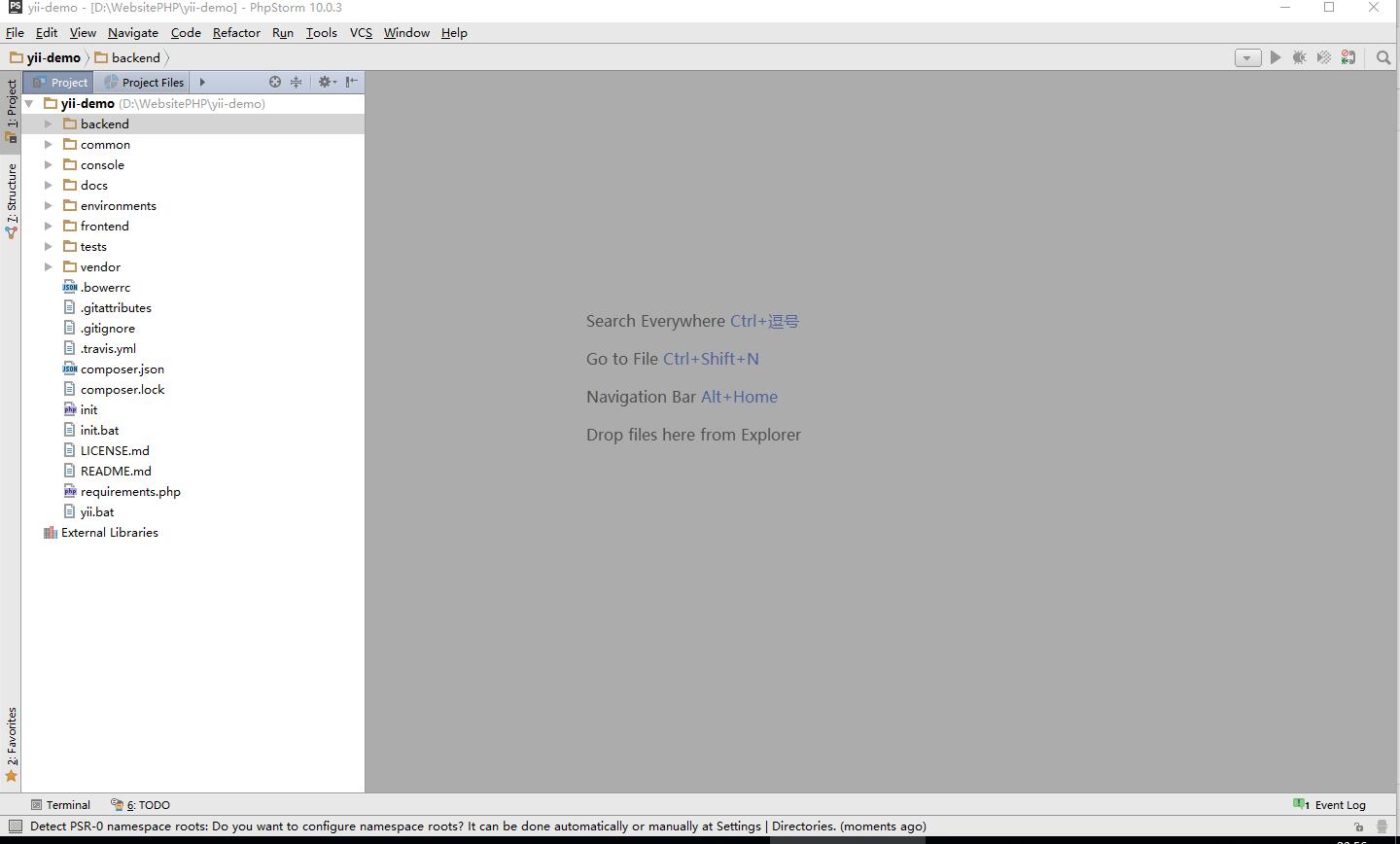
Task: Open the VCS menu
Action: (361, 32)
